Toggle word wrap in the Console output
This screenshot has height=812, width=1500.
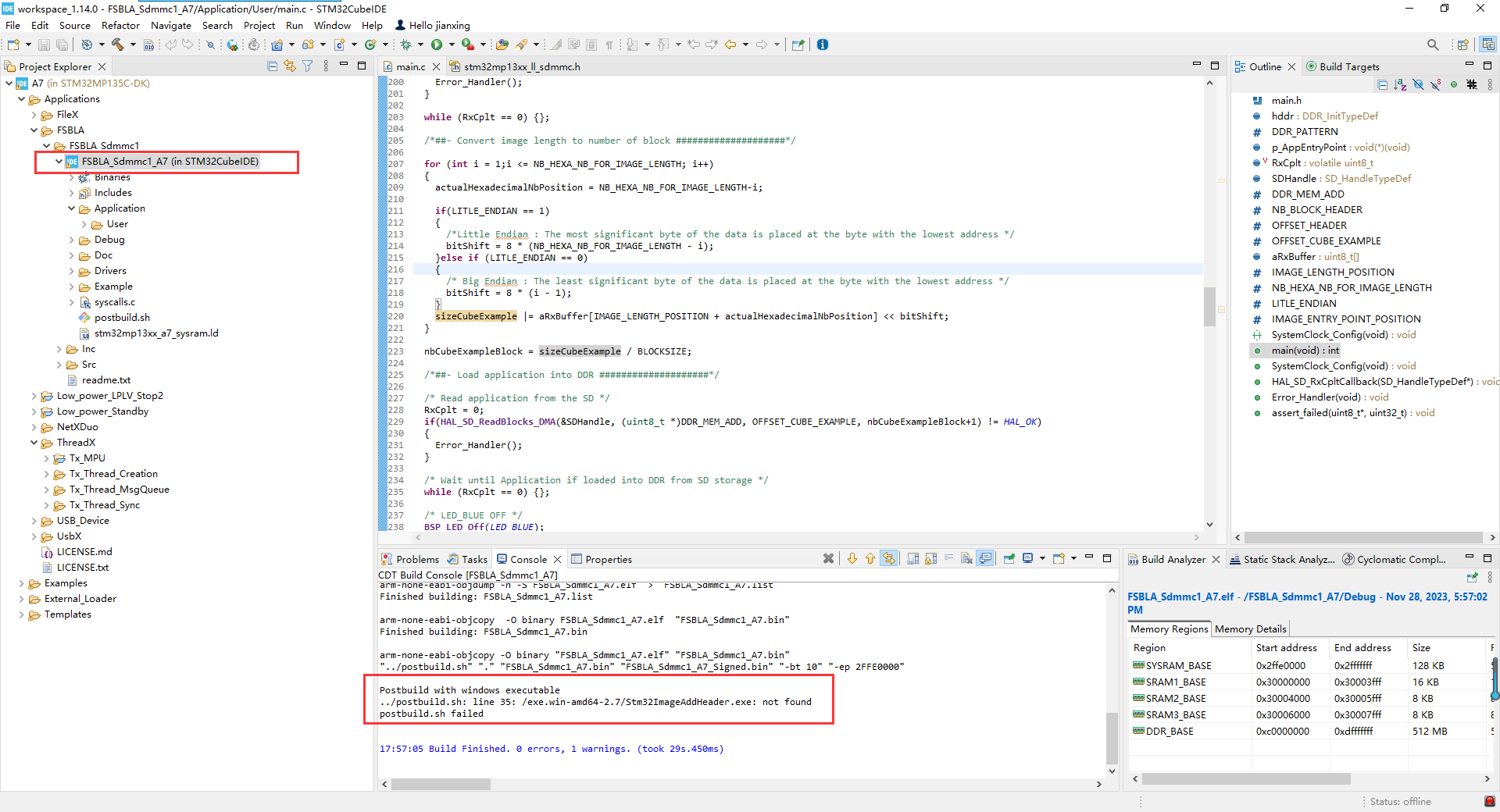tap(948, 560)
